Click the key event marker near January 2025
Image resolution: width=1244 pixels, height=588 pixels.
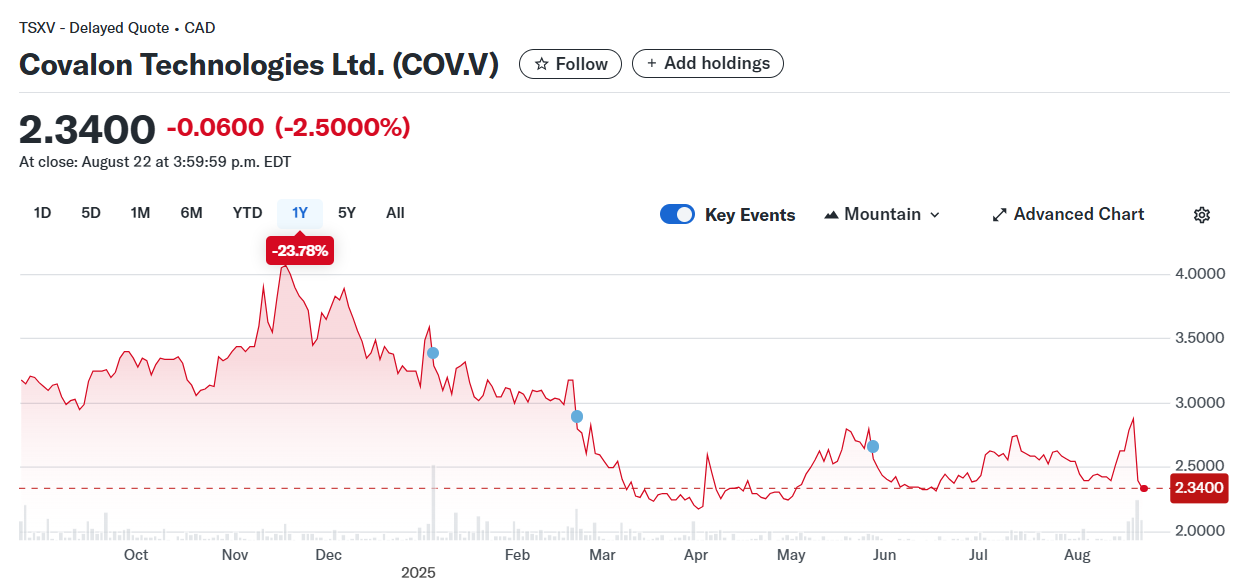point(433,353)
